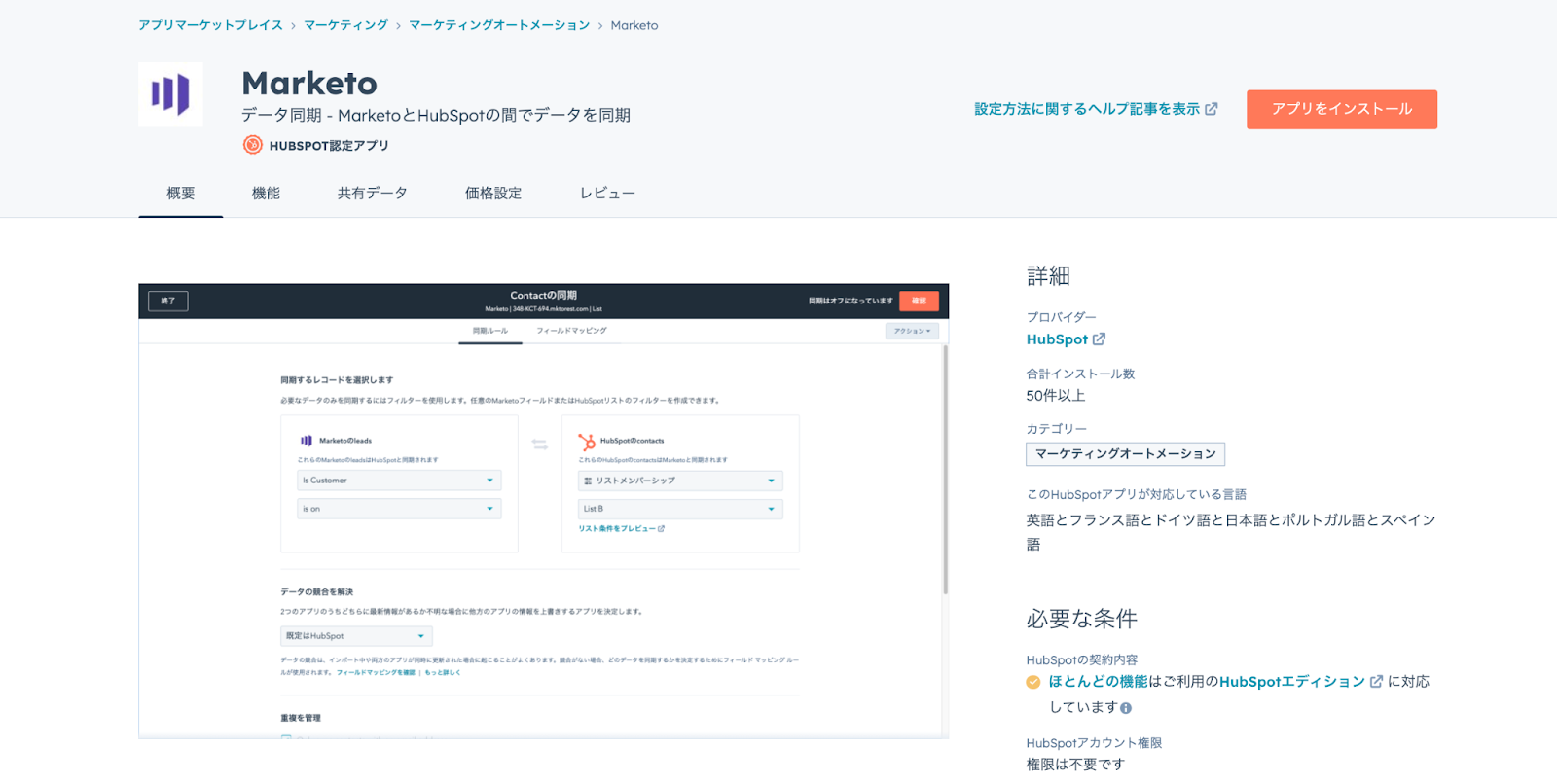Open マーケティングオートメーション breadcrumb link
Image resolution: width=1557 pixels, height=784 pixels.
tap(499, 25)
